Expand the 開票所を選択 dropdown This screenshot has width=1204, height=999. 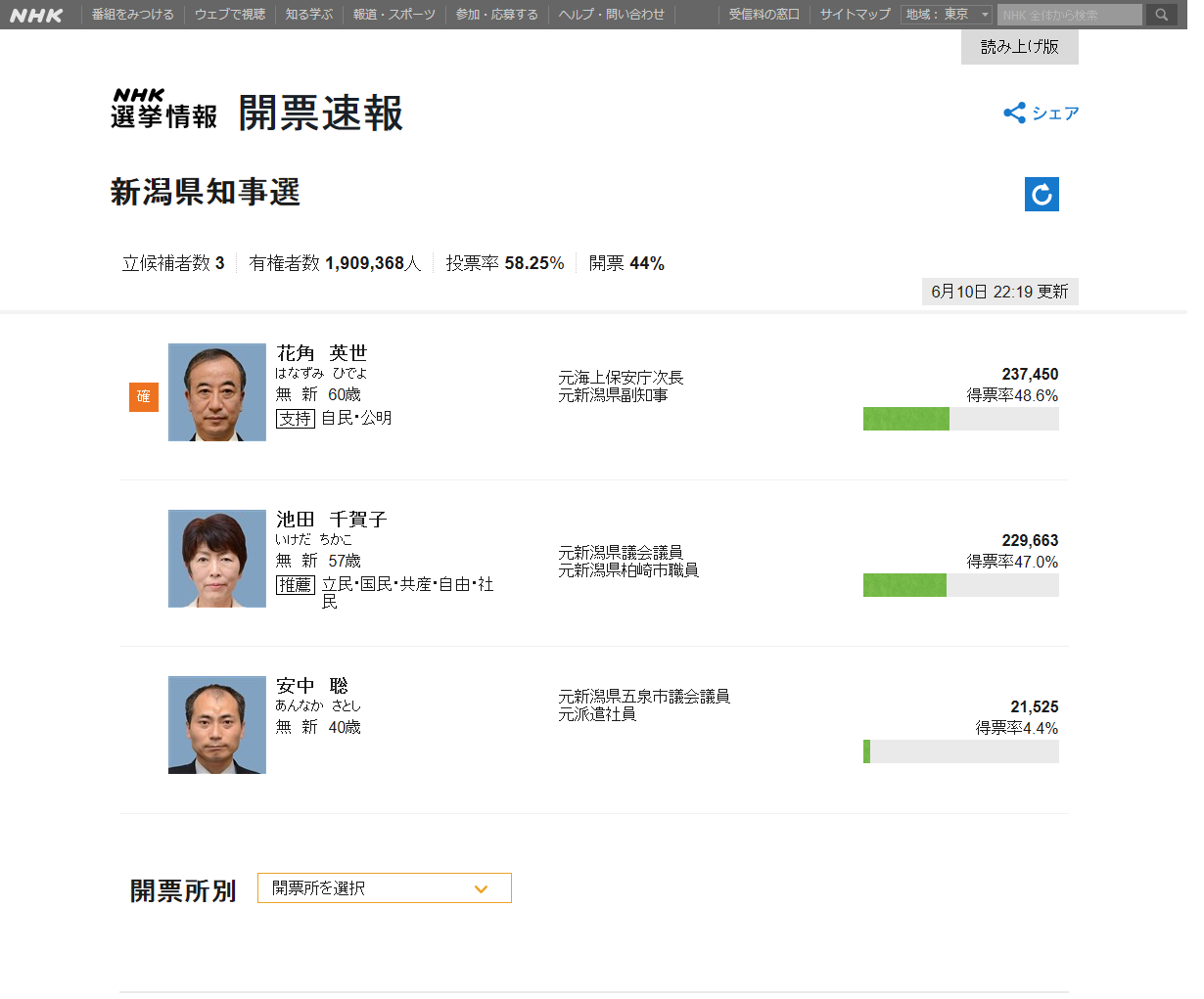point(384,887)
